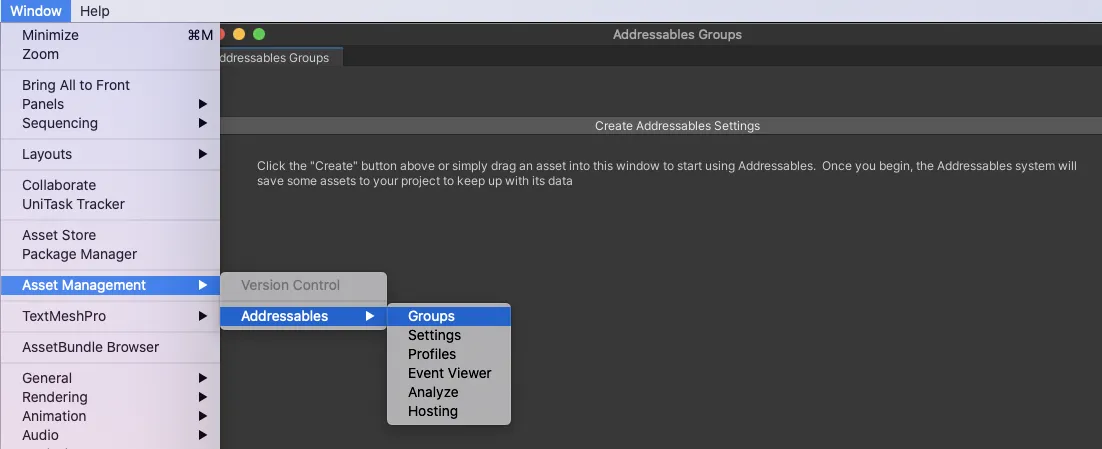This screenshot has width=1102, height=449.
Task: Expand the Audio submenu
Action: pos(110,434)
